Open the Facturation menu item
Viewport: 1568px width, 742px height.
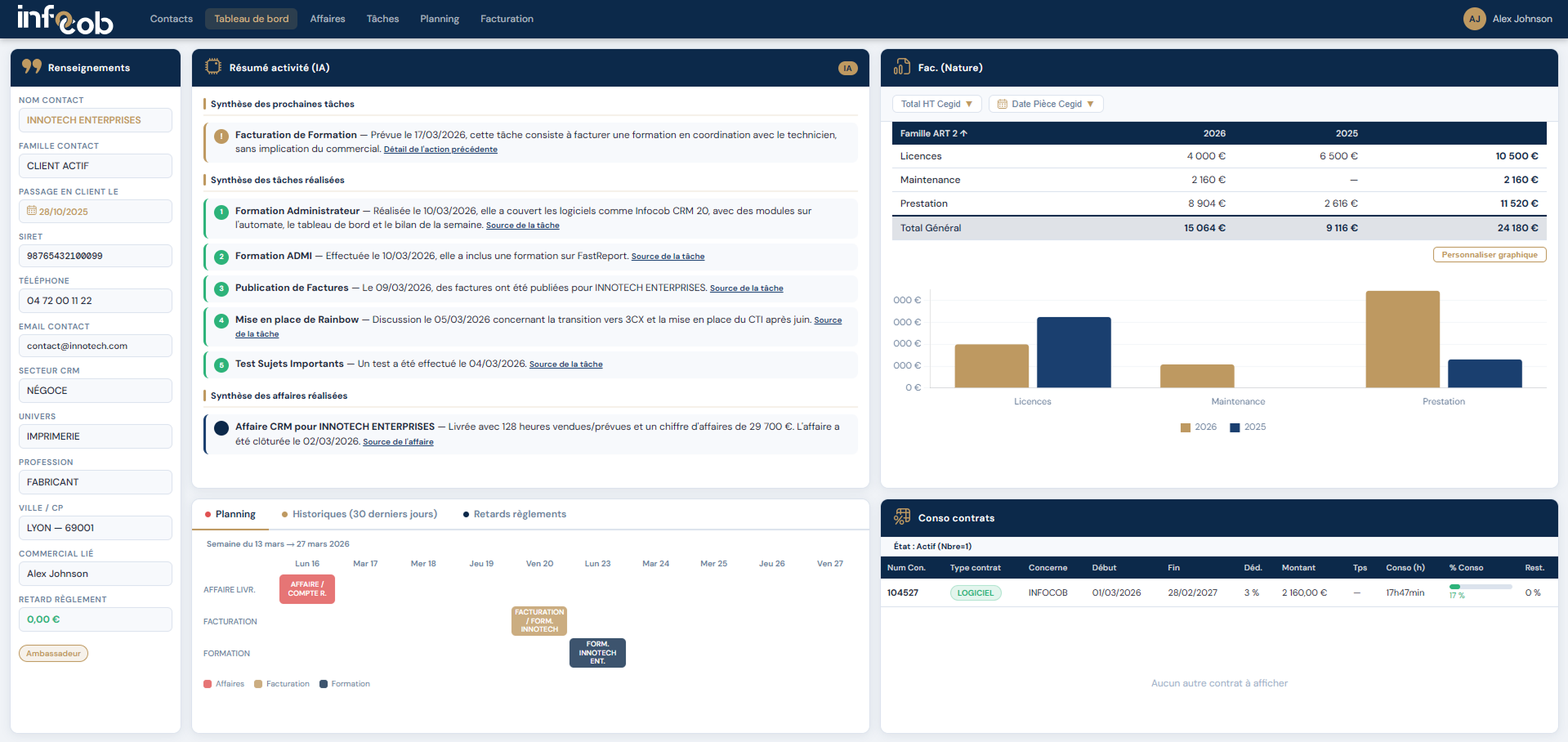tap(507, 19)
